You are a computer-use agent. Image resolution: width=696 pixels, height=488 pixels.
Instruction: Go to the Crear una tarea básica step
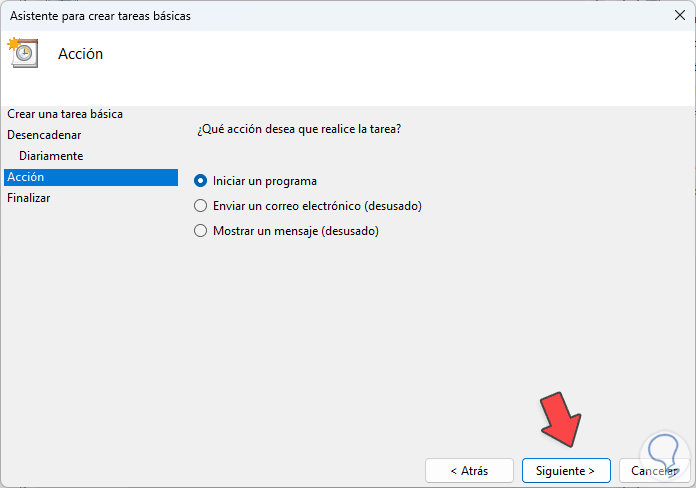(x=65, y=114)
